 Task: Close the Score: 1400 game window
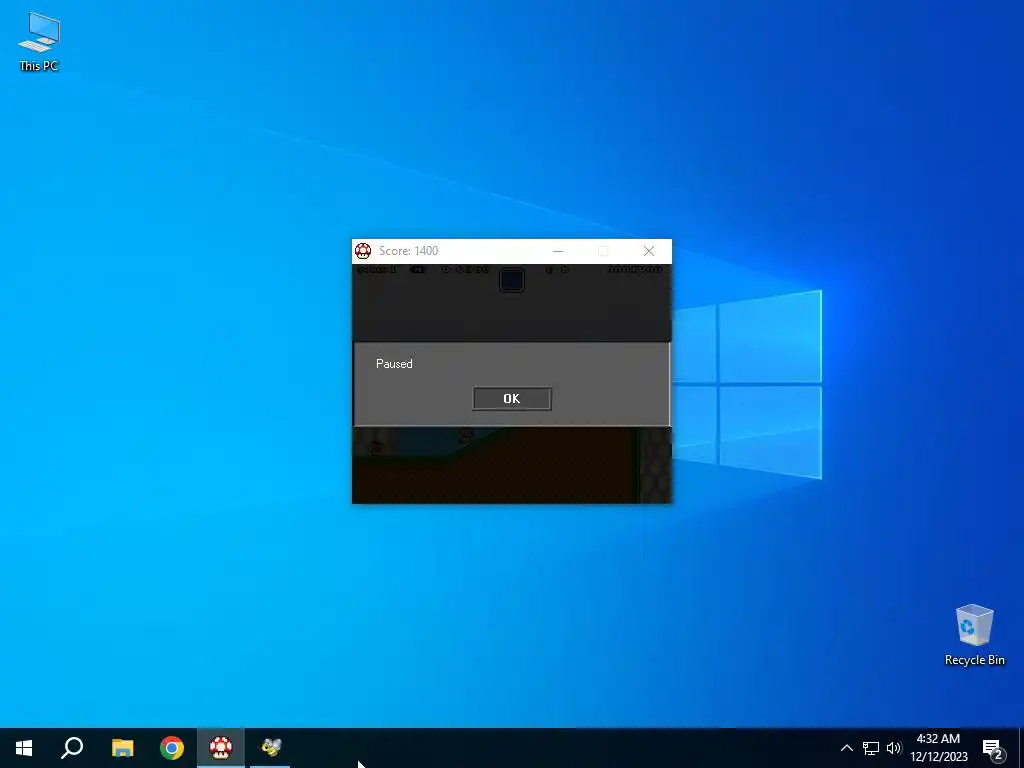pos(648,251)
